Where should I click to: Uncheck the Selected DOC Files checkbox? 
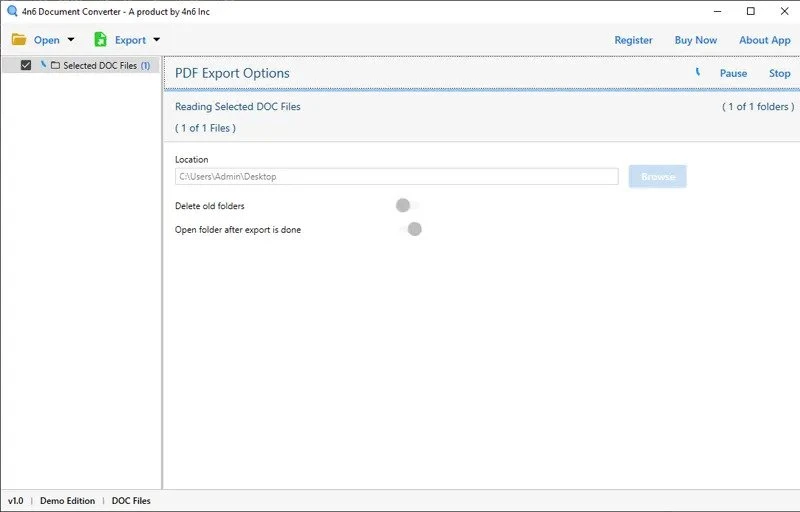click(26, 65)
